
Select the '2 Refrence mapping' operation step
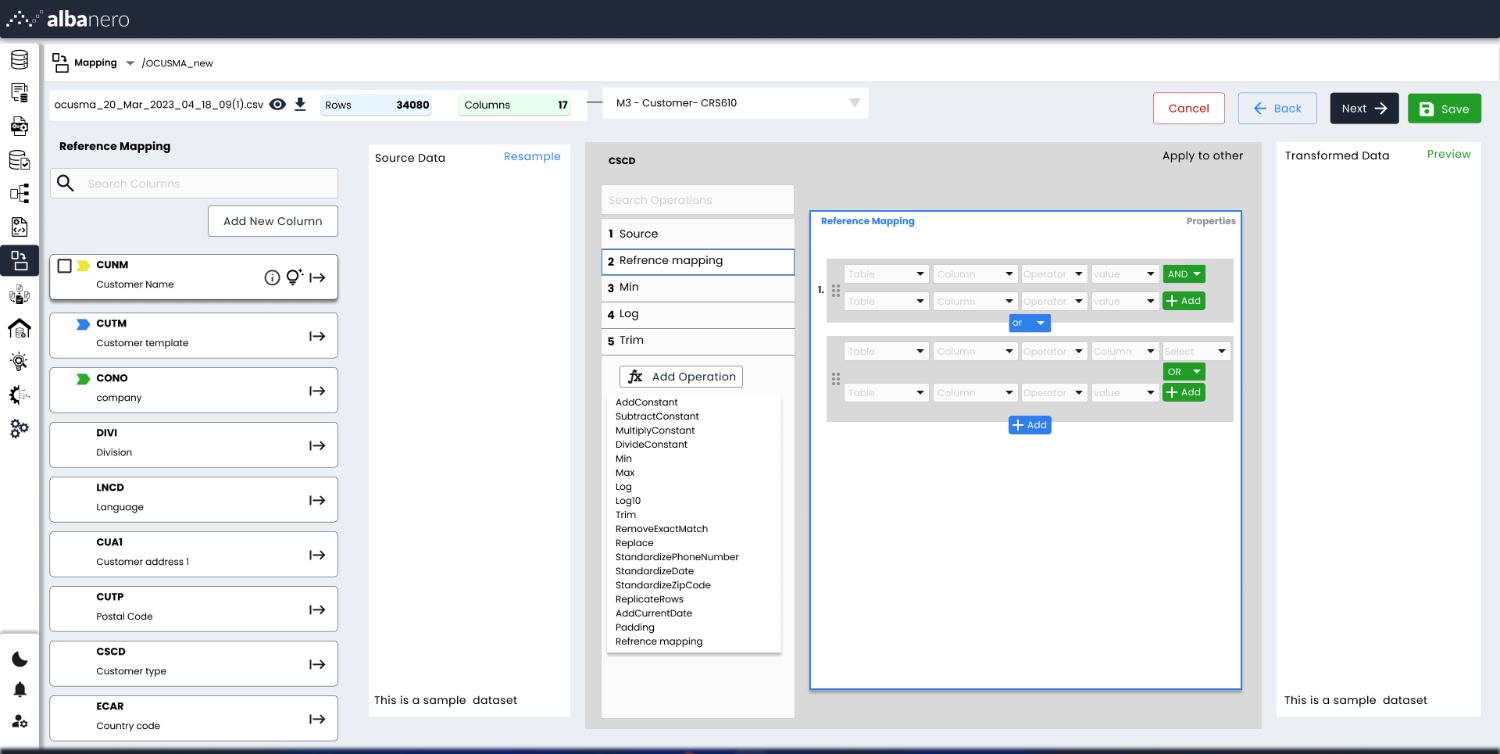(698, 261)
